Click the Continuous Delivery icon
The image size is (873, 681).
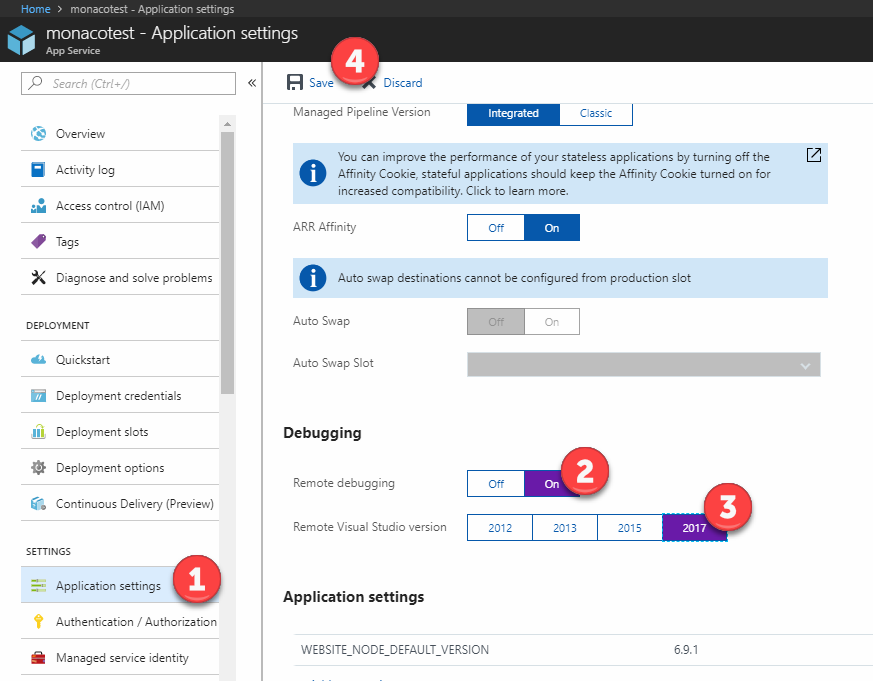point(38,503)
